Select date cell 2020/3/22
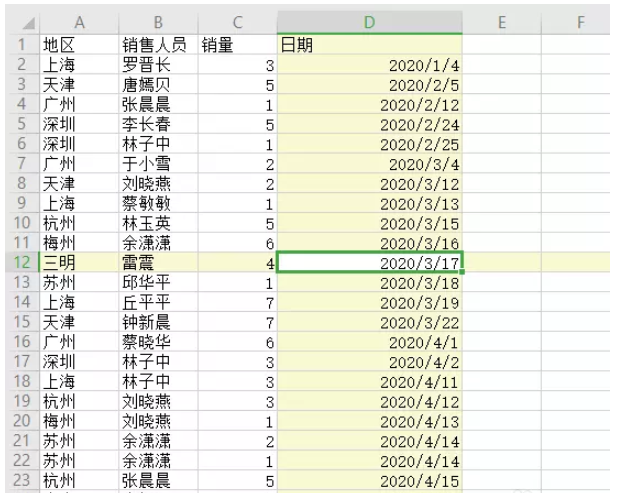Image resolution: width=619 pixels, height=493 pixels. click(370, 322)
